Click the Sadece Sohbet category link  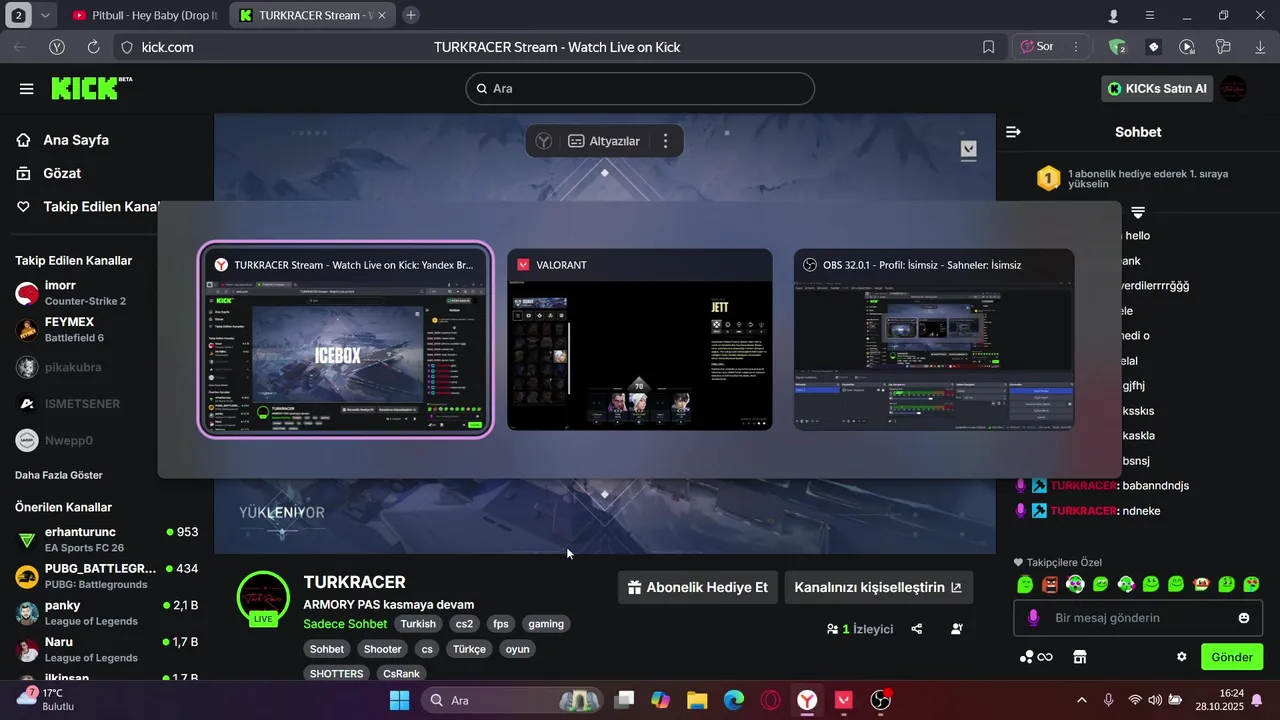pos(345,624)
